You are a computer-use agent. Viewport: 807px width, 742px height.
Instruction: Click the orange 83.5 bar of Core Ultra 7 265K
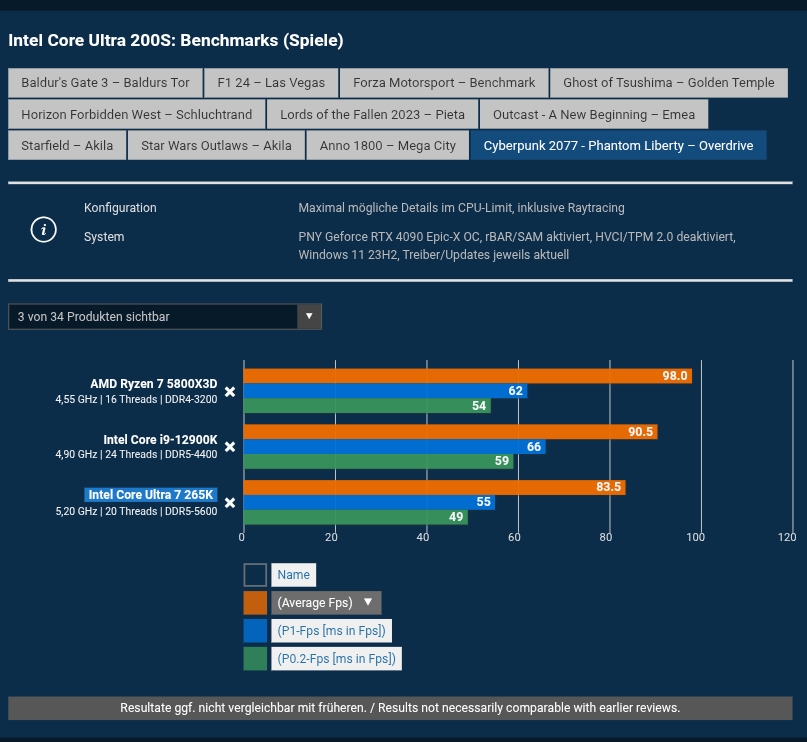click(434, 487)
